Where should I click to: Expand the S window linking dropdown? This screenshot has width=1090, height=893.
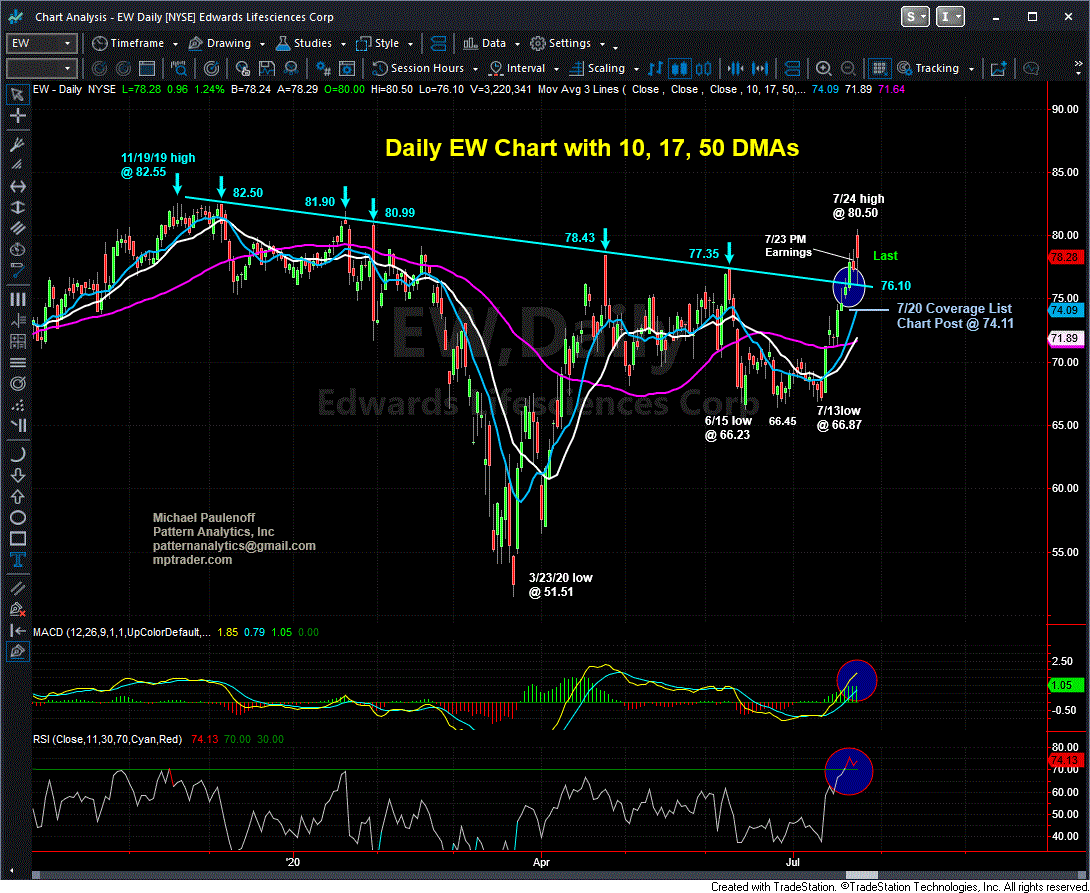click(918, 17)
